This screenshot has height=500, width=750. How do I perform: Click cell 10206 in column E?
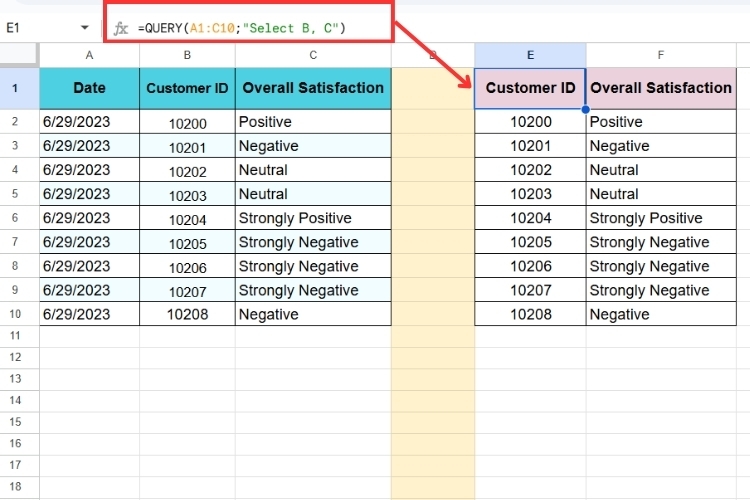tap(530, 266)
